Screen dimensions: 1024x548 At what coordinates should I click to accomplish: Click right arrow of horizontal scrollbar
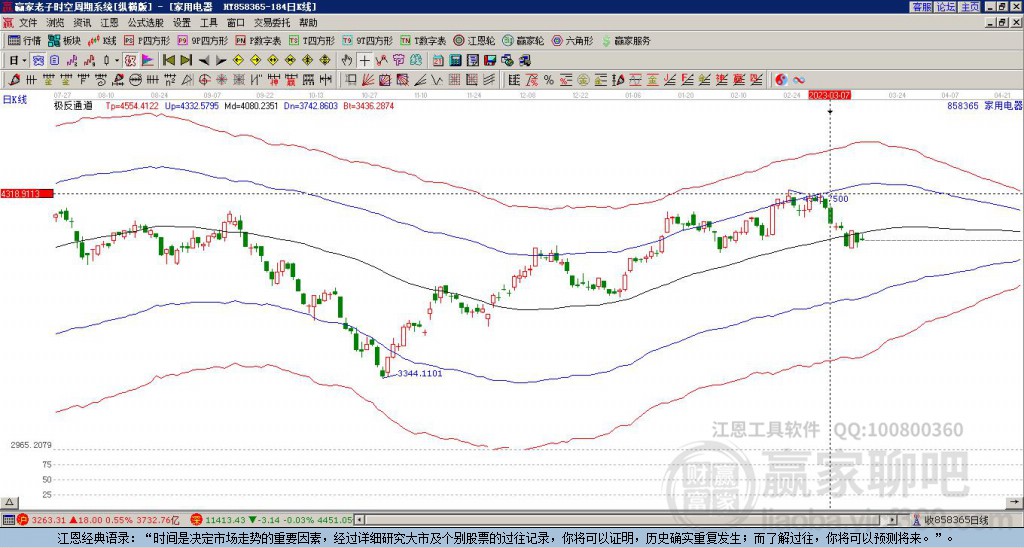point(893,520)
